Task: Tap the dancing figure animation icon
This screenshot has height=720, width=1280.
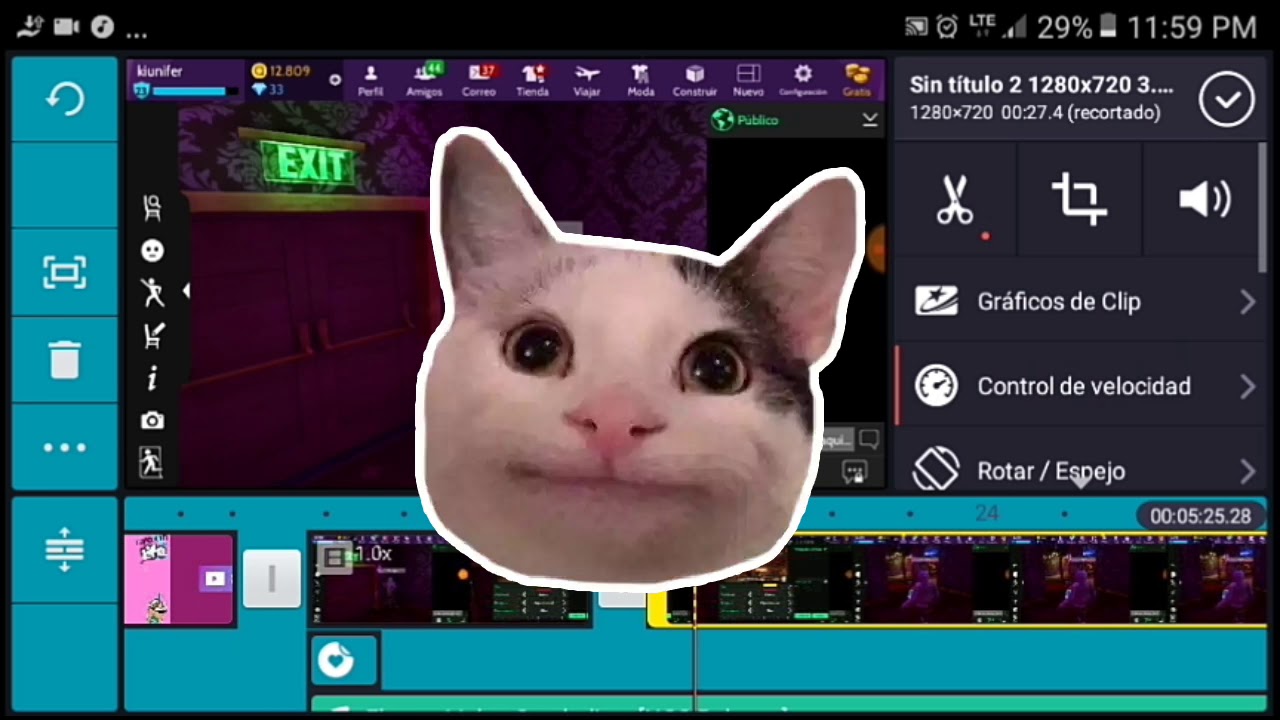Action: pyautogui.click(x=152, y=292)
